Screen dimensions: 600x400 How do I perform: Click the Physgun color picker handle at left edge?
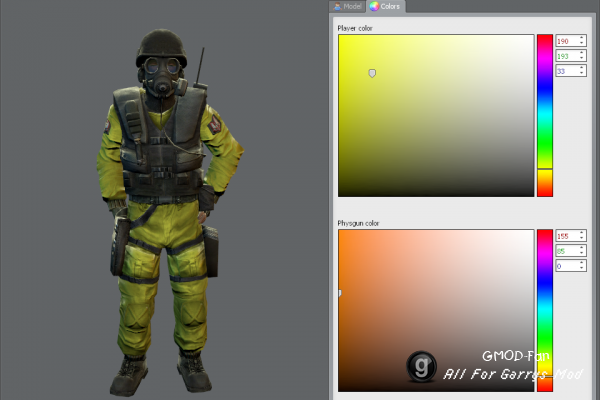[x=339, y=293]
